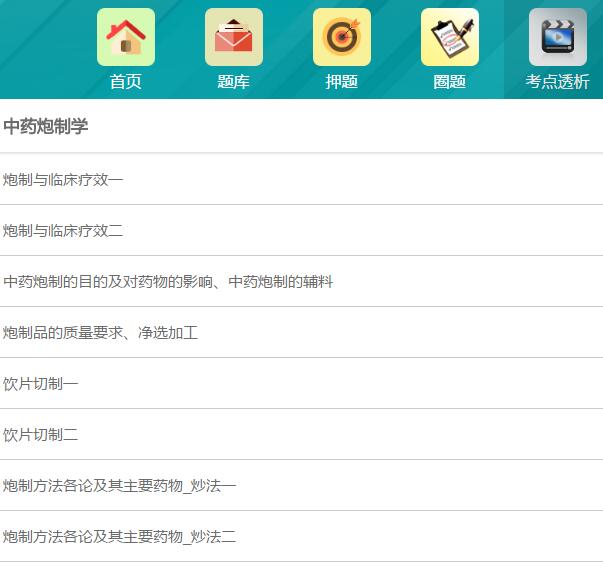Click the 中药炮制学 section header
Image resolution: width=603 pixels, height=573 pixels.
46,126
